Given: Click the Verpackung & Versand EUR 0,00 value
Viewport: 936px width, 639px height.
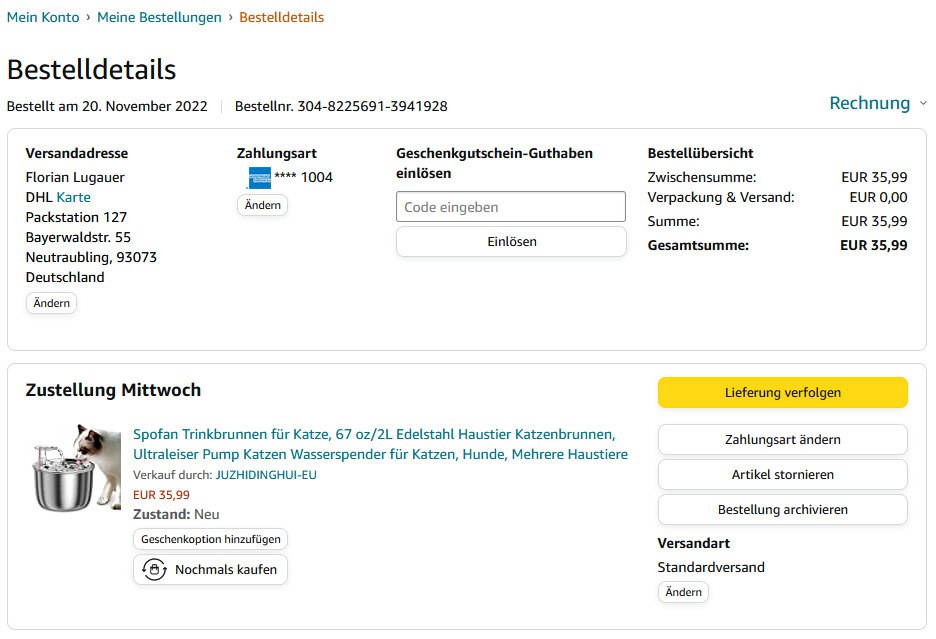Looking at the screenshot, I should coord(878,197).
